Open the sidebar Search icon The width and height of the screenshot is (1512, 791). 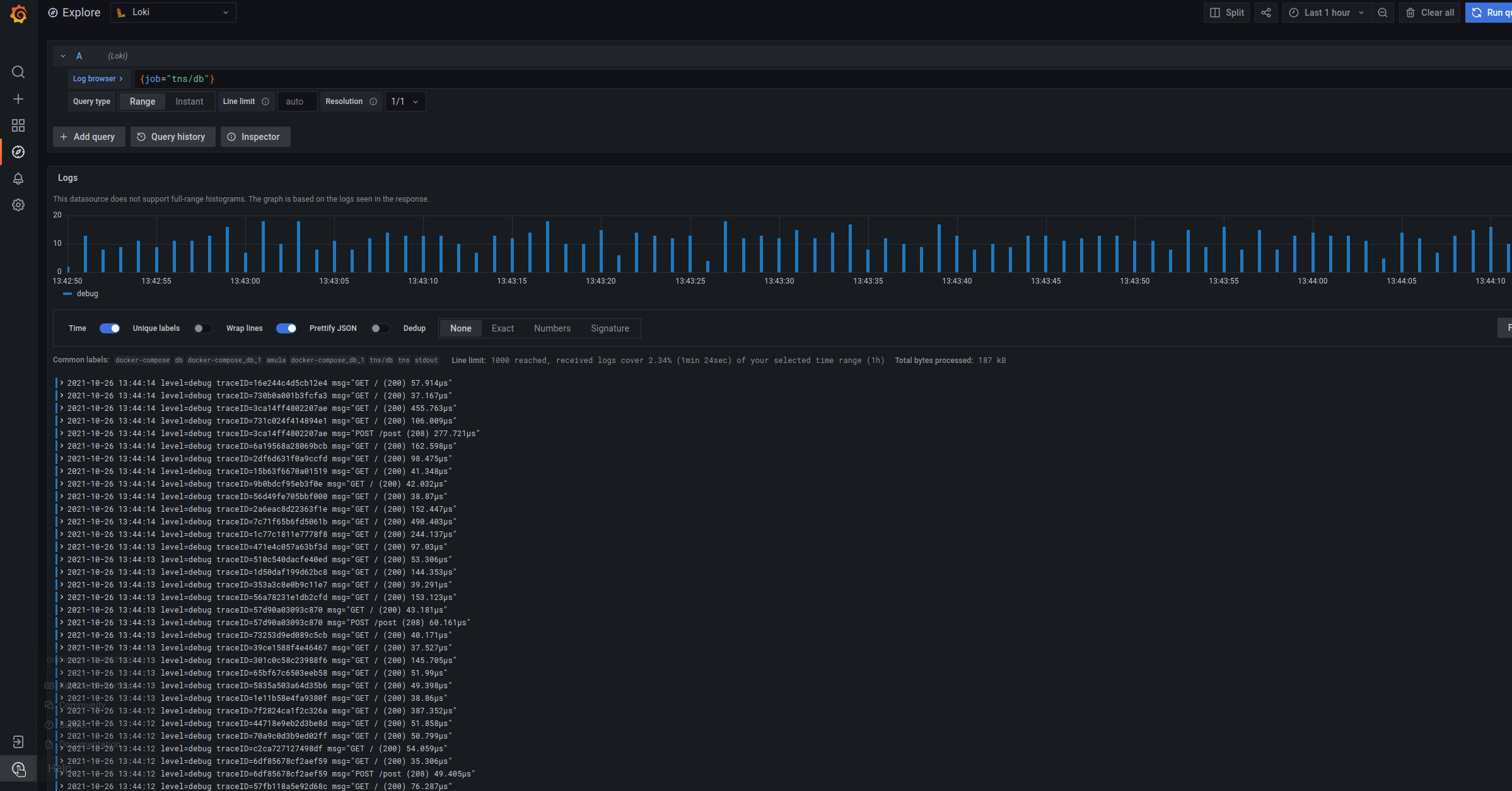(x=18, y=72)
